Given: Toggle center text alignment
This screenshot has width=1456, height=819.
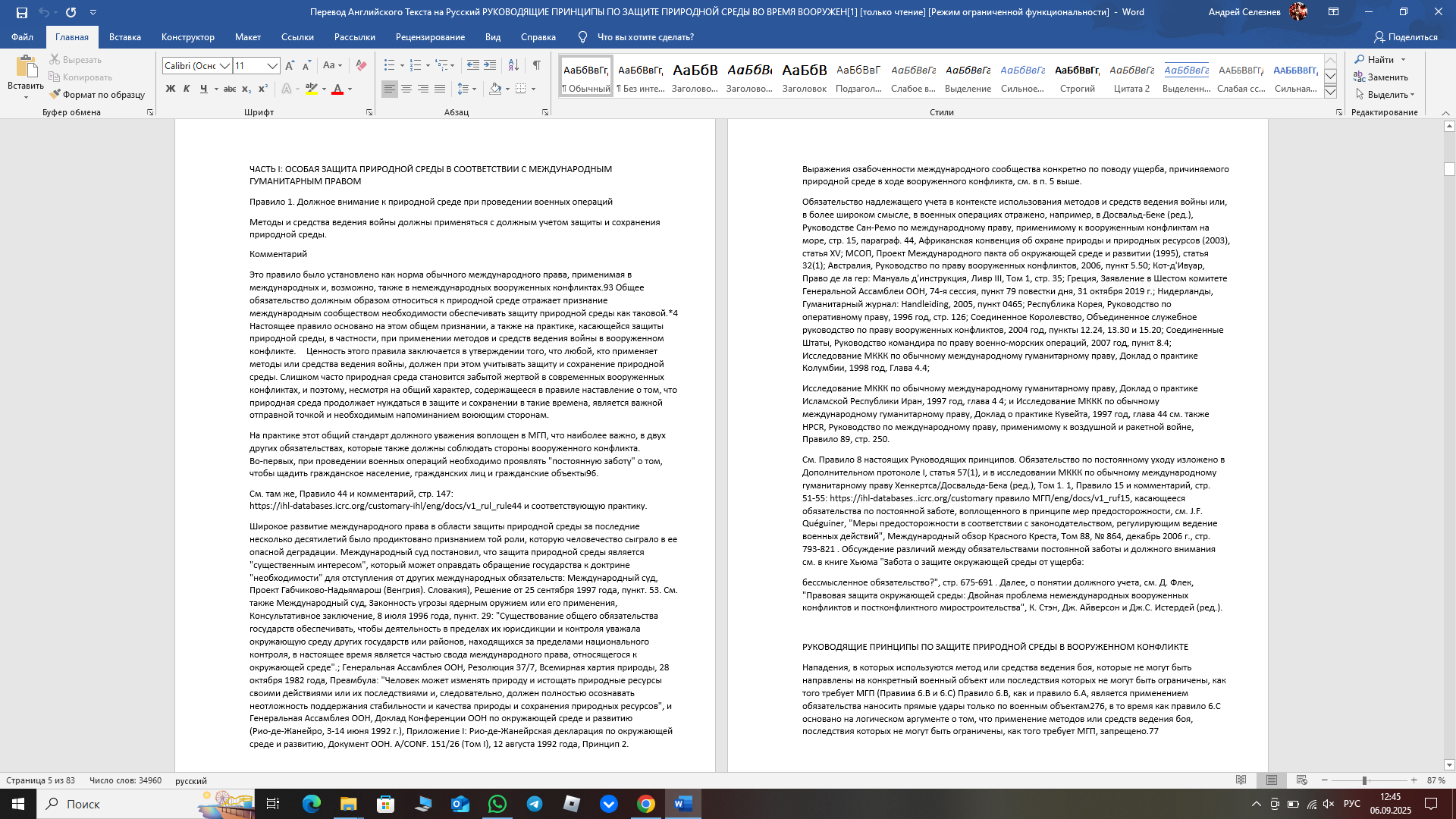Looking at the screenshot, I should (x=407, y=89).
